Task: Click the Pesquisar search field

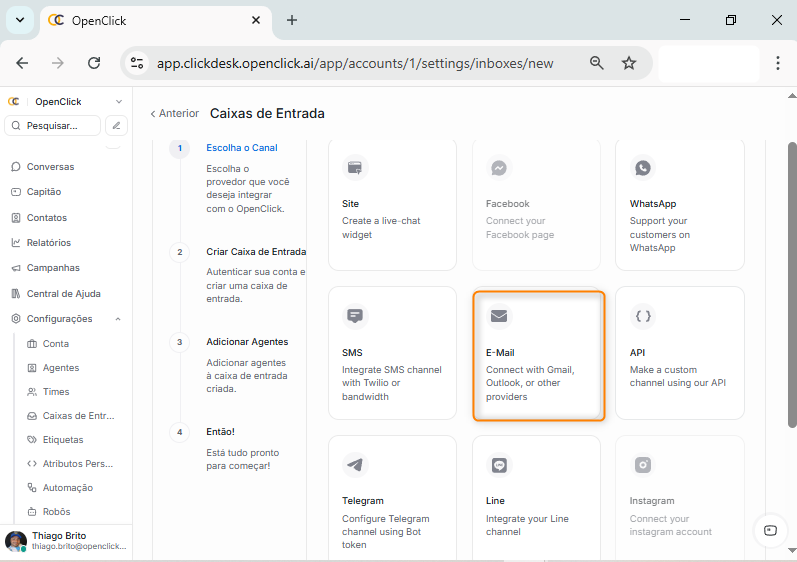Action: coord(54,126)
